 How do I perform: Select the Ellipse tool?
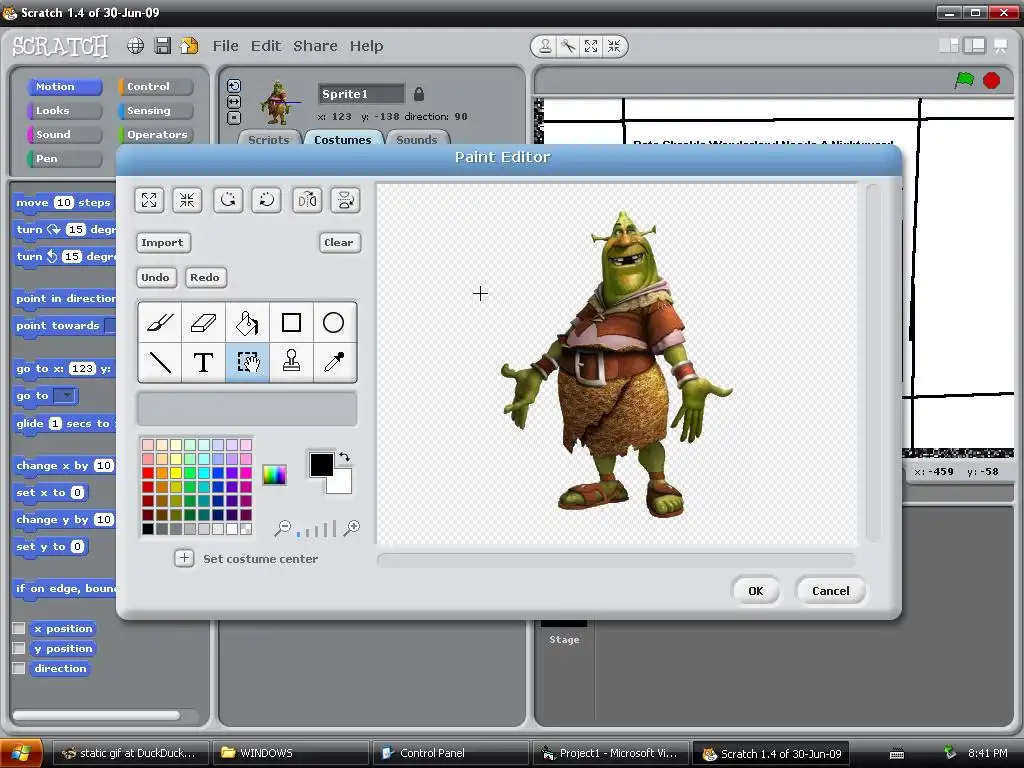pos(334,322)
